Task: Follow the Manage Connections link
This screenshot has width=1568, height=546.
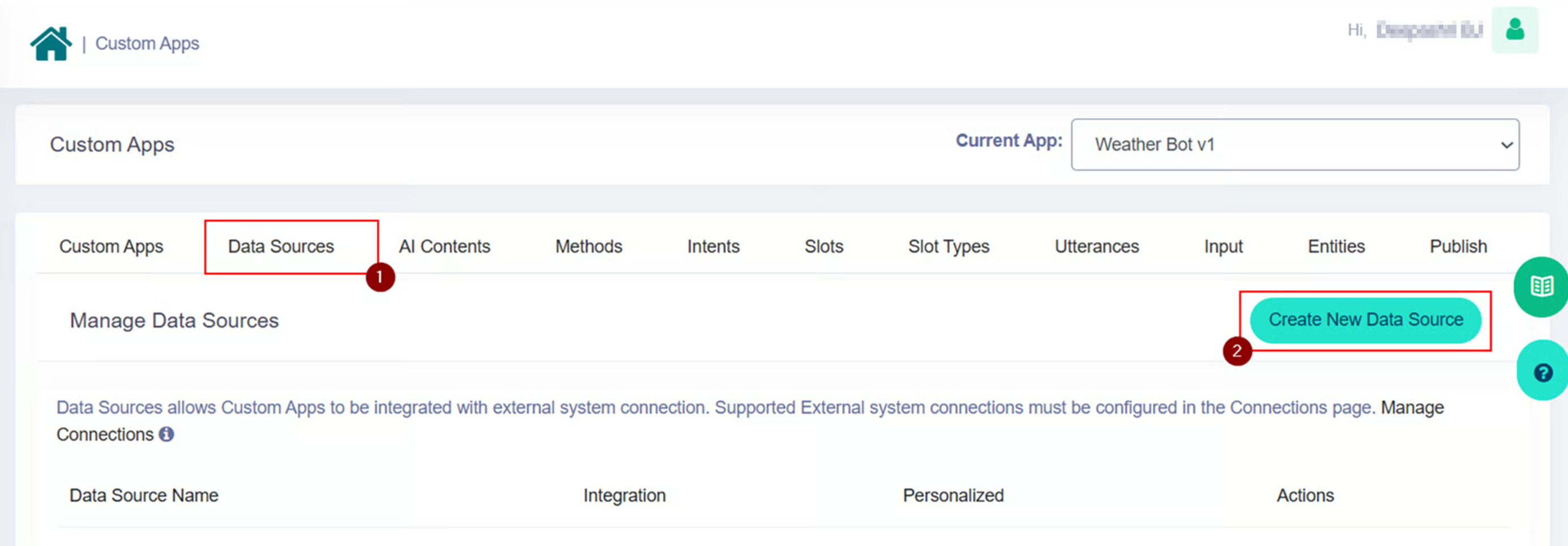Action: point(1412,407)
